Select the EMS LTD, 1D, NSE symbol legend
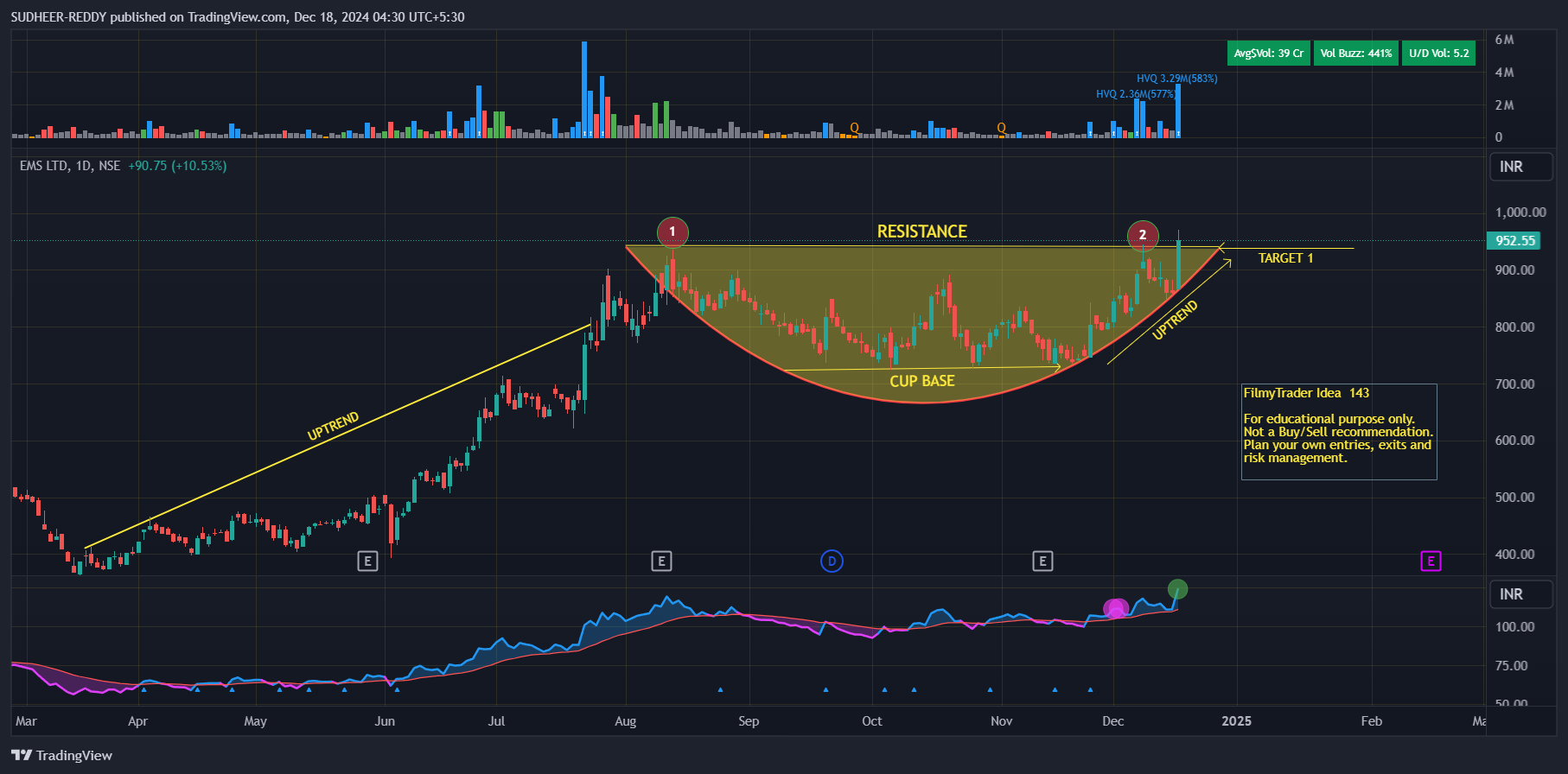Image resolution: width=1568 pixels, height=774 pixels. click(x=70, y=166)
